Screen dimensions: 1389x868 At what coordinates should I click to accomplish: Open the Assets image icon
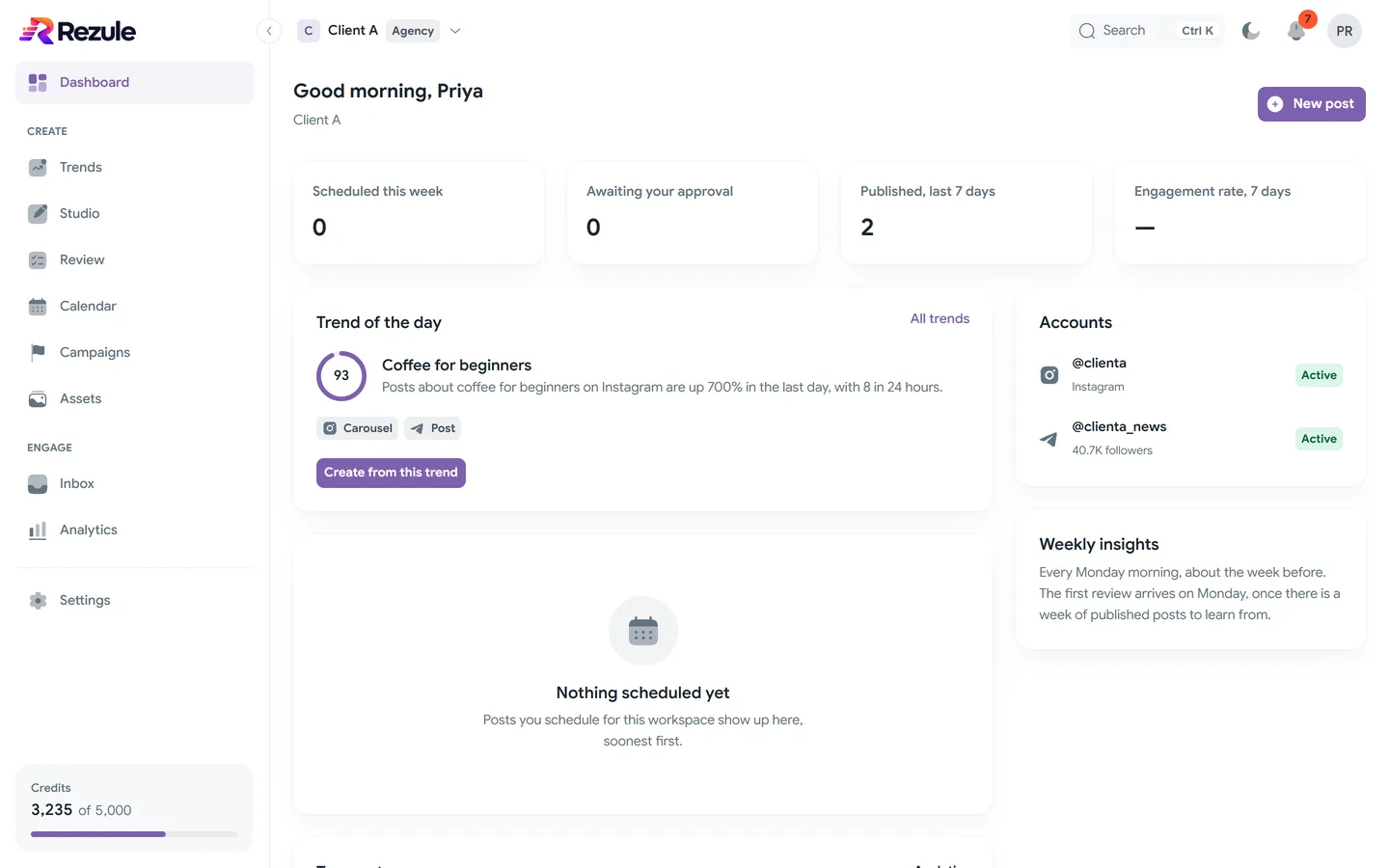click(x=38, y=399)
